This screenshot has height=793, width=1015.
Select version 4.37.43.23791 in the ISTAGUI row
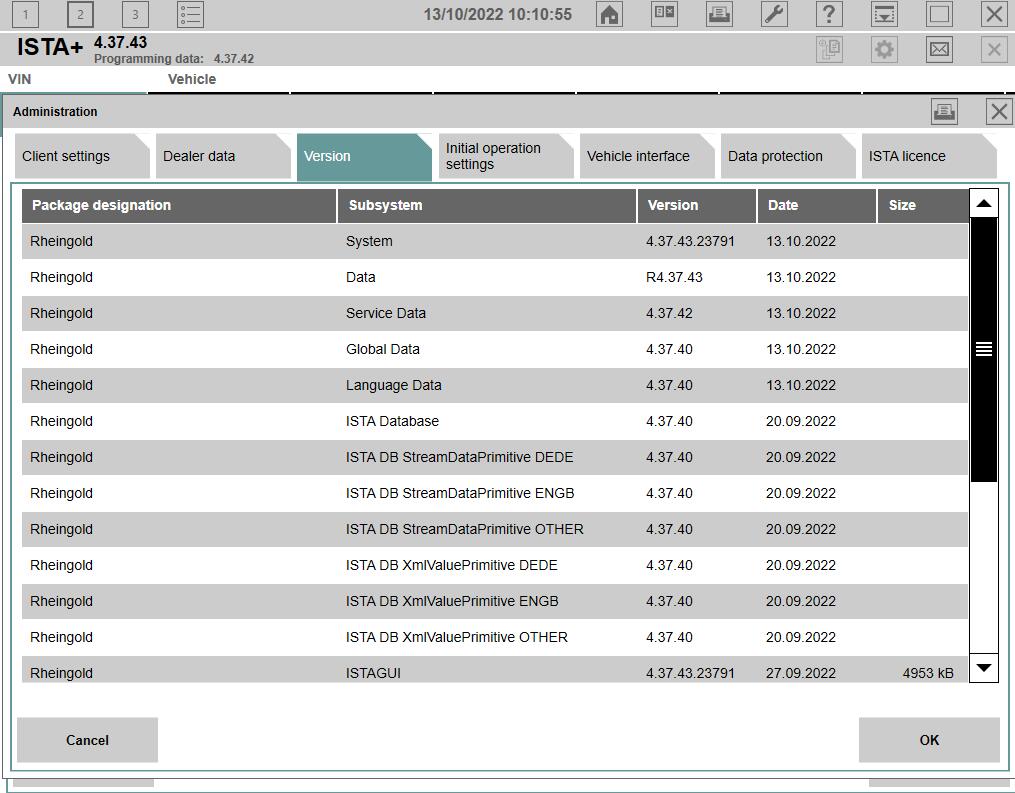pos(690,673)
